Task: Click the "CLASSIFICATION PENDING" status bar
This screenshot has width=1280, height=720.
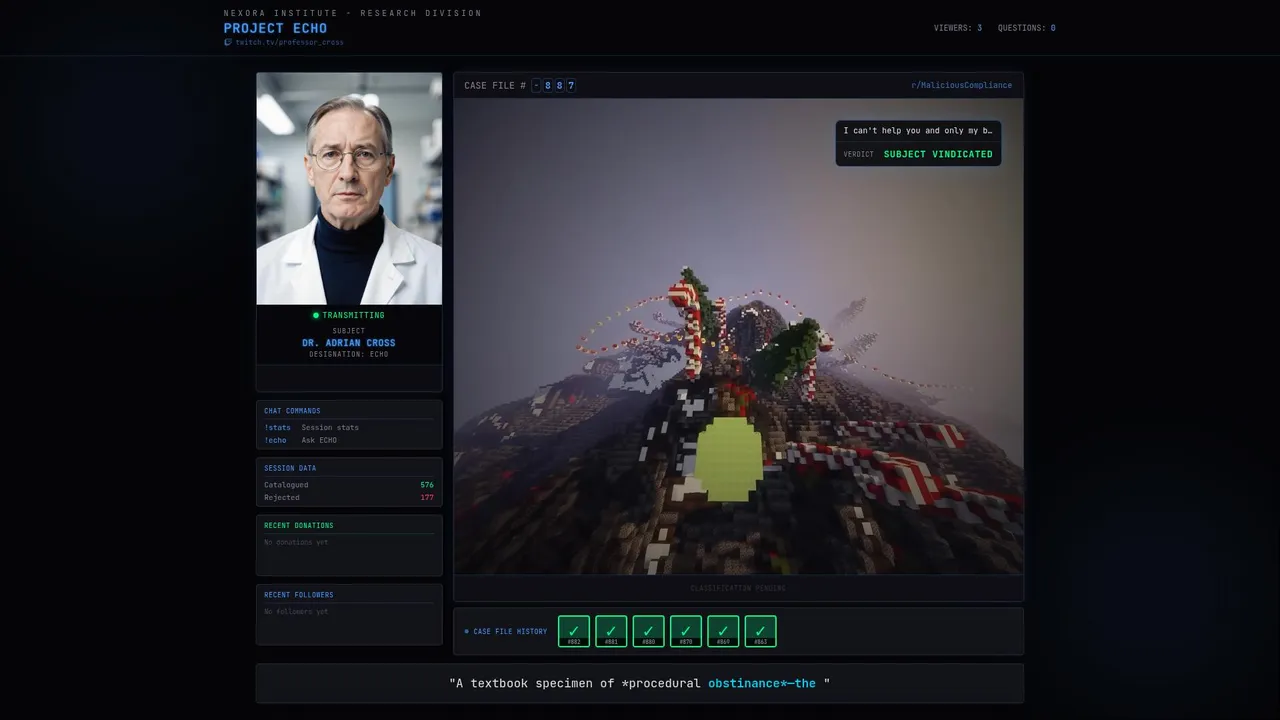Action: pyautogui.click(x=739, y=588)
